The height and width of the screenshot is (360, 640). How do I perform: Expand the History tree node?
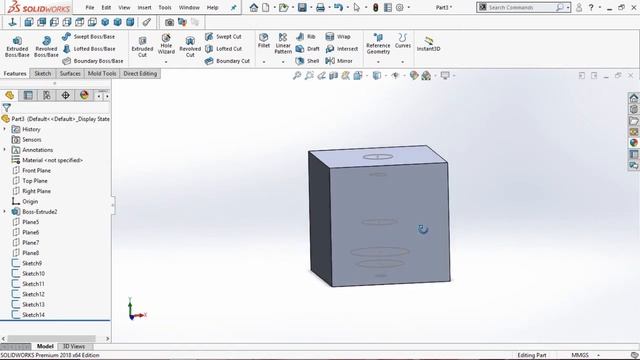click(x=5, y=129)
